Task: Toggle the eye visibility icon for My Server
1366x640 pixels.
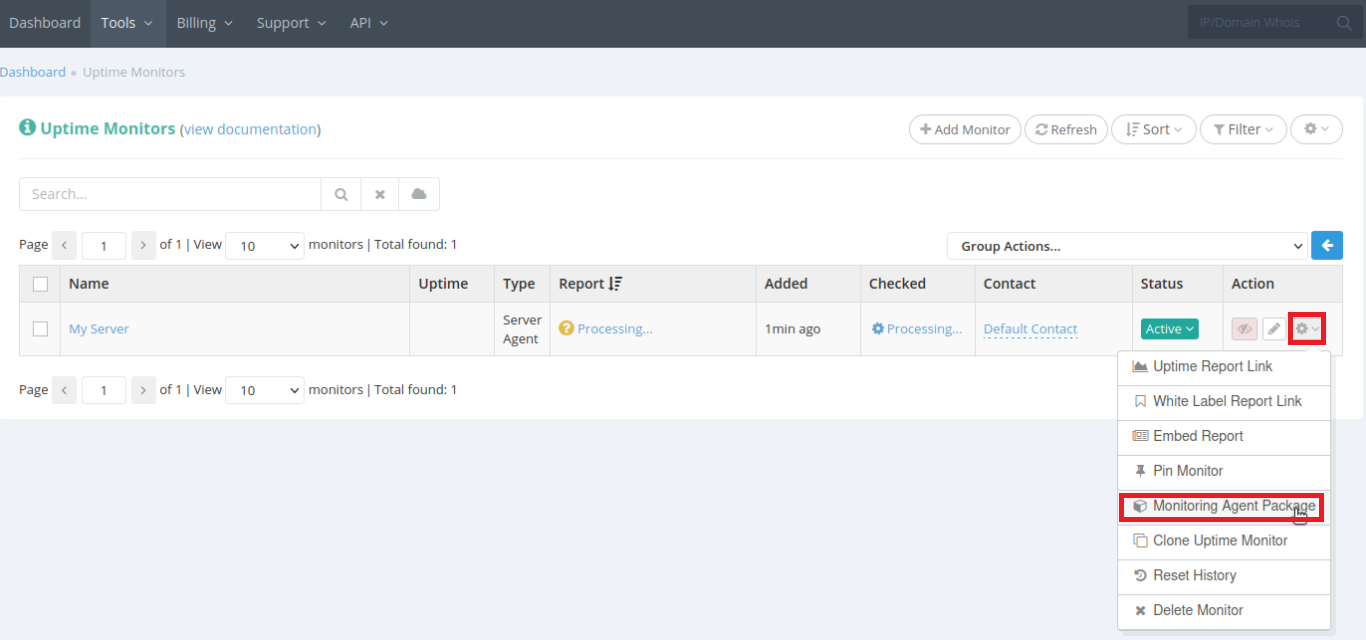Action: (1244, 329)
